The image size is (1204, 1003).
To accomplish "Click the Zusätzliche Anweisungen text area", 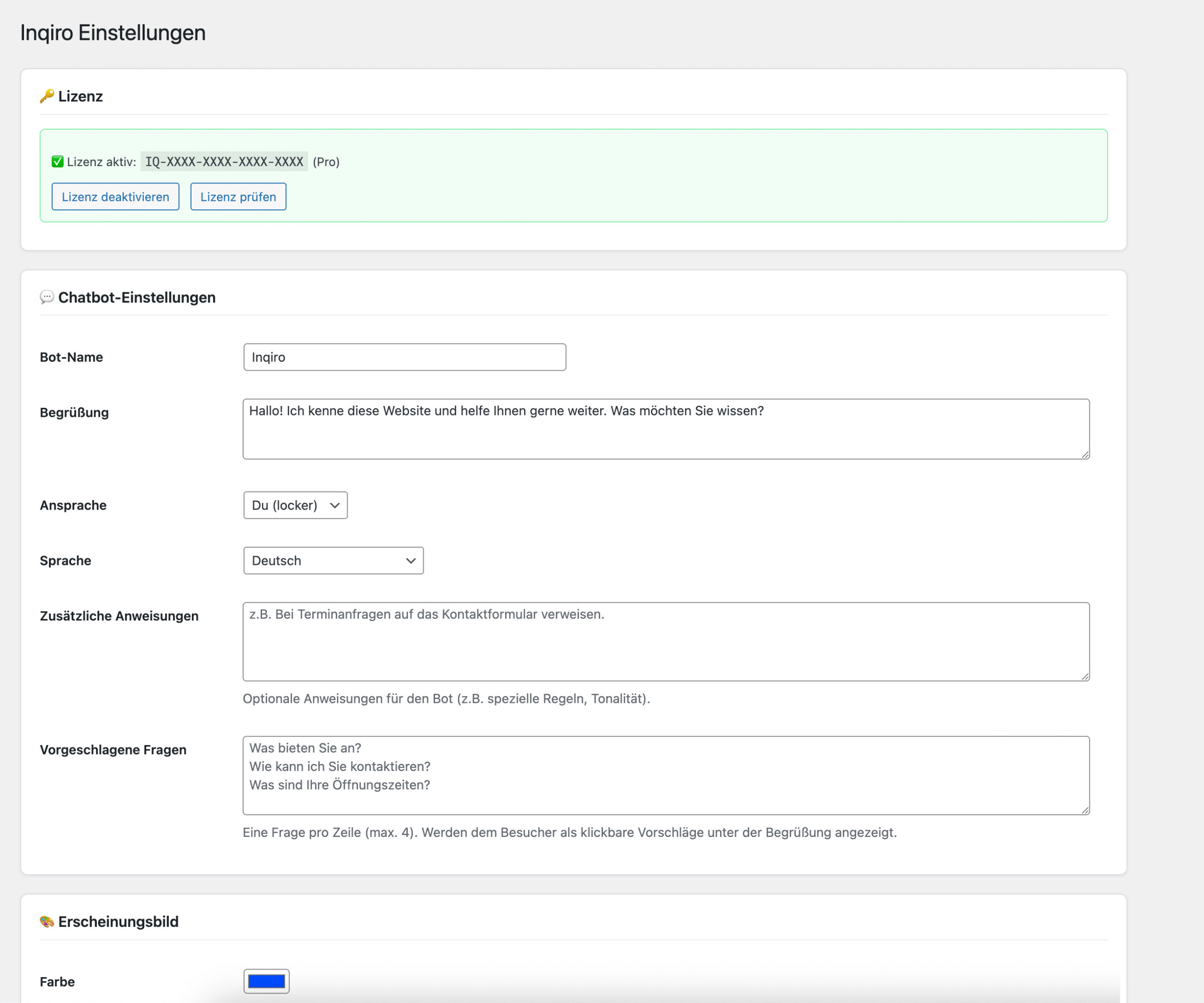I will click(x=665, y=642).
